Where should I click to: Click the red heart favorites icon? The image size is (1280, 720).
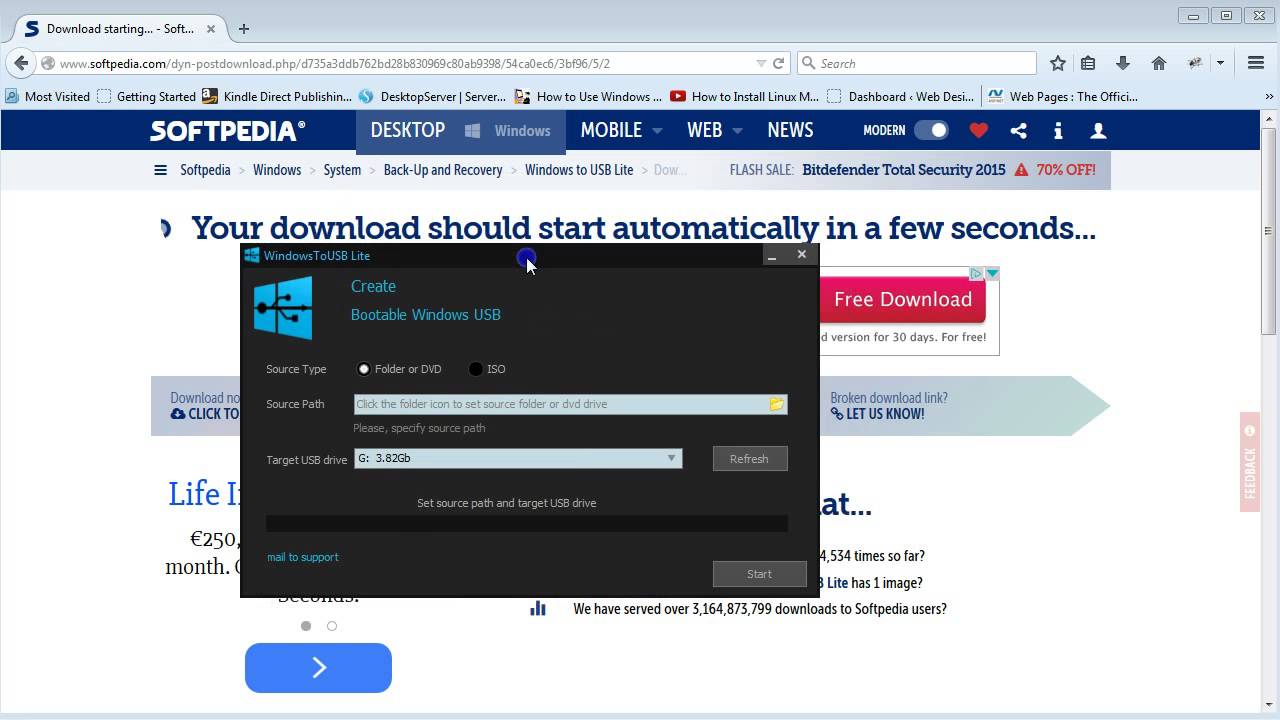tap(979, 131)
